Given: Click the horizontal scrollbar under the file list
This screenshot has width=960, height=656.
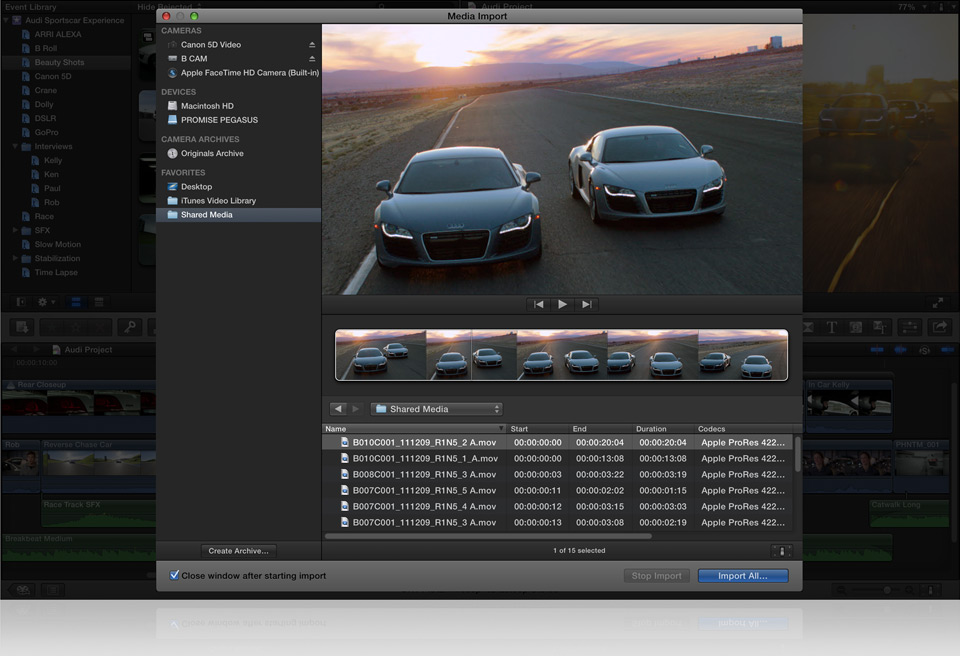Looking at the screenshot, I should (x=488, y=537).
